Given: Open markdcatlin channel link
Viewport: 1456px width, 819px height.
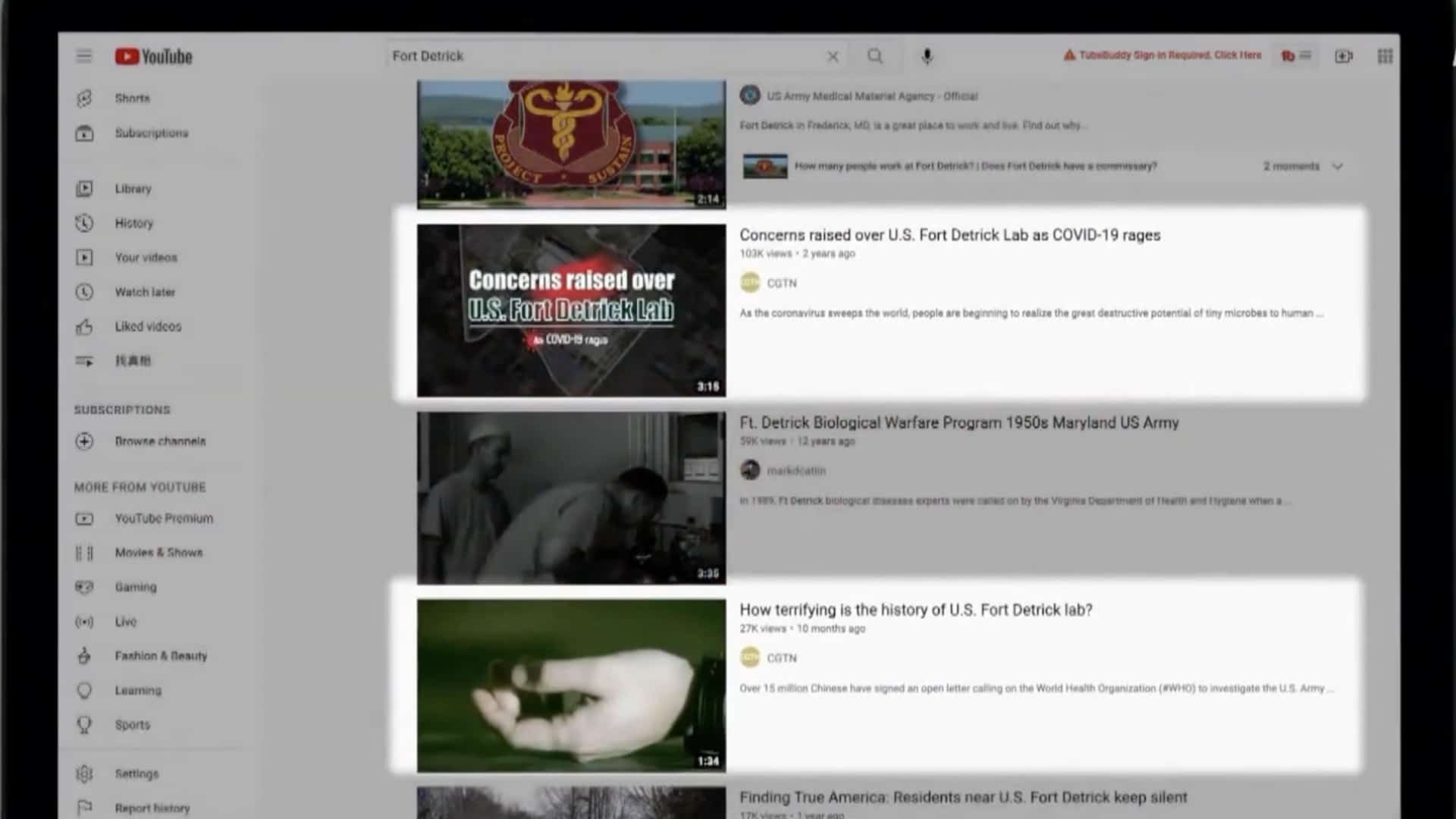Looking at the screenshot, I should pyautogui.click(x=796, y=471).
